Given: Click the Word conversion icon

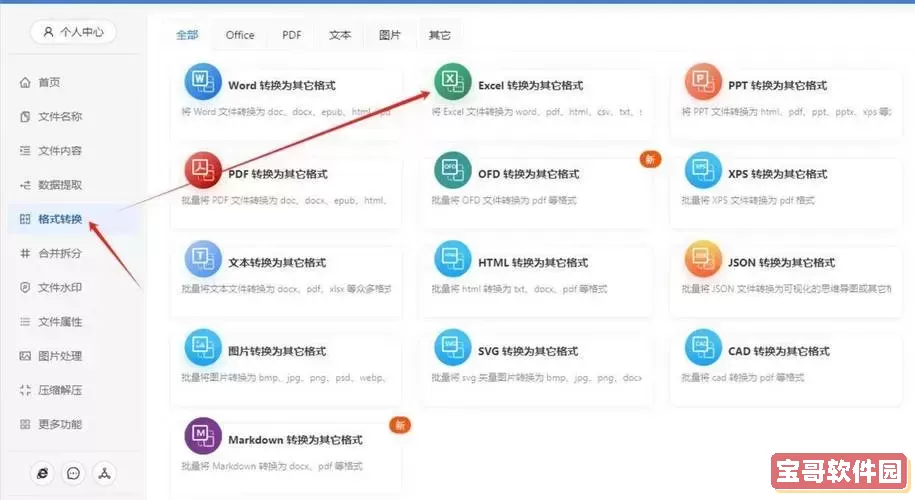Looking at the screenshot, I should coord(203,83).
